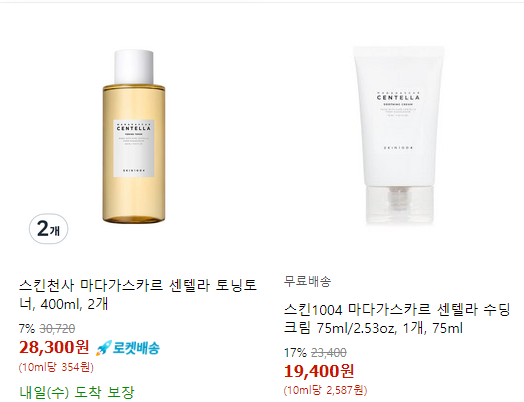Click the 2개 quantity badge

tap(49, 229)
